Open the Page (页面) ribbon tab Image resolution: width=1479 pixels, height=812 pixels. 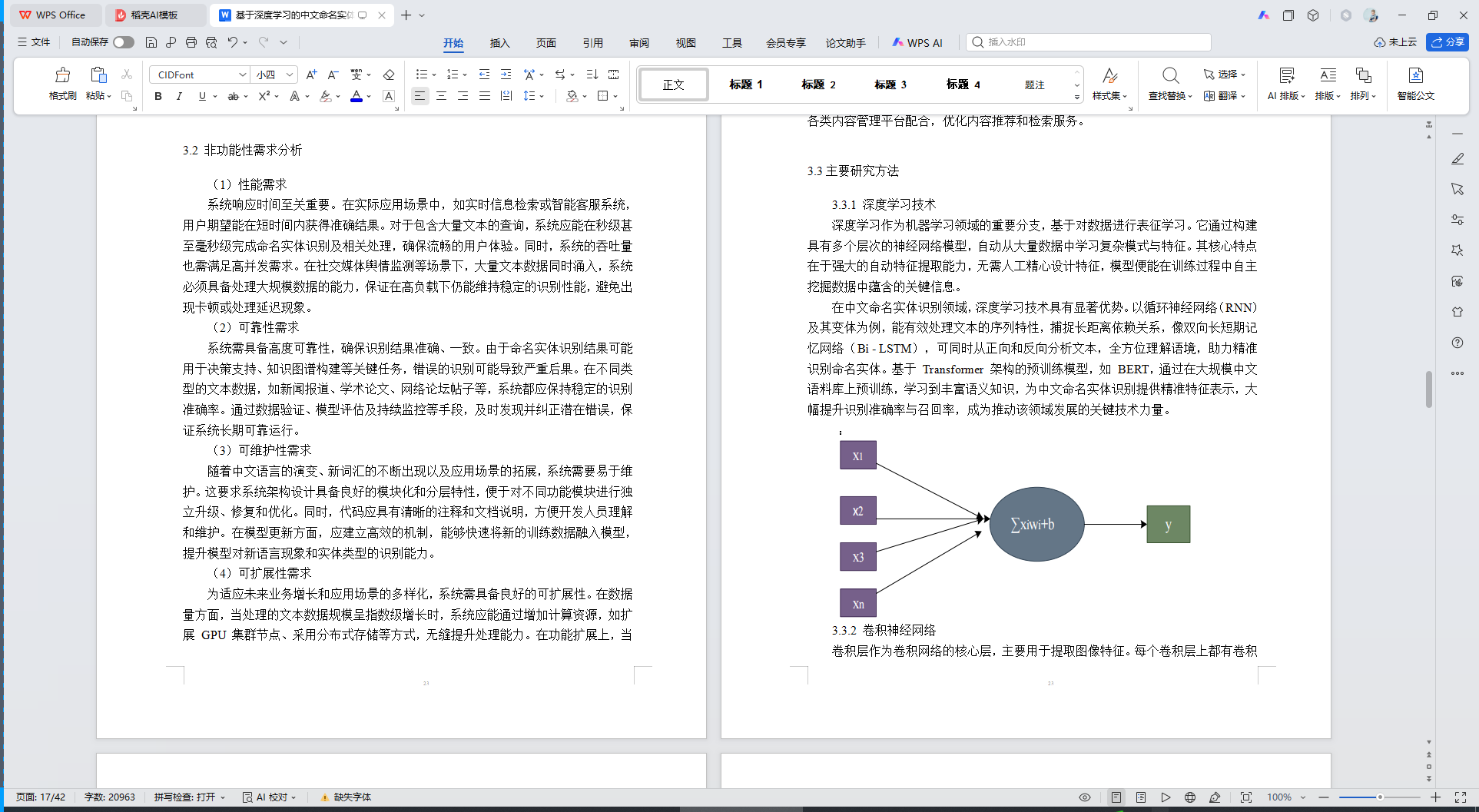(x=546, y=43)
